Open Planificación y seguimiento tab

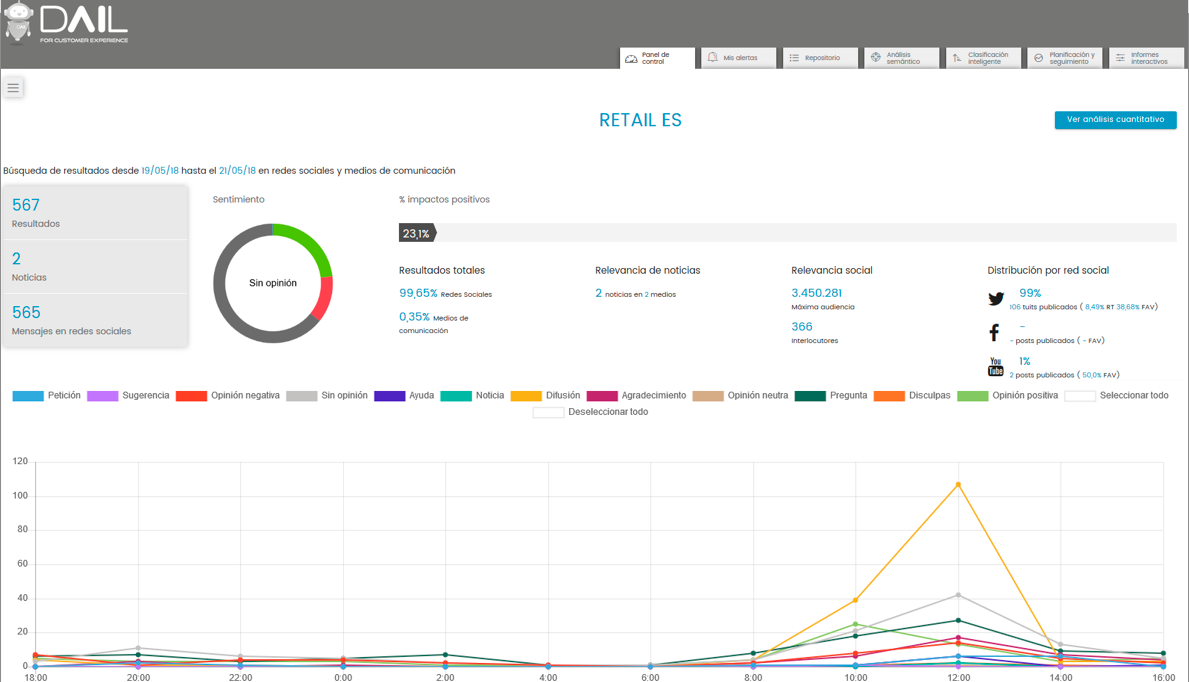(x=1065, y=58)
